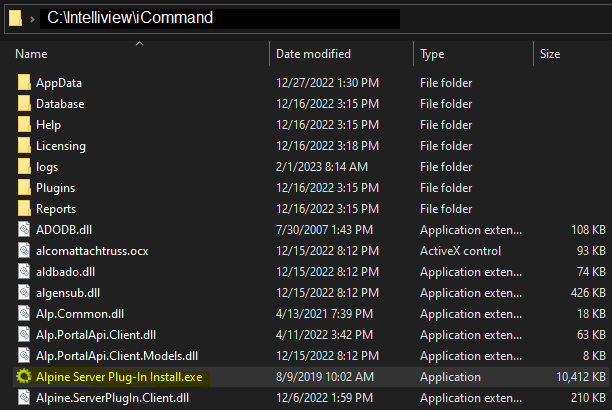
Task: Sort by Size column header
Action: click(x=550, y=53)
